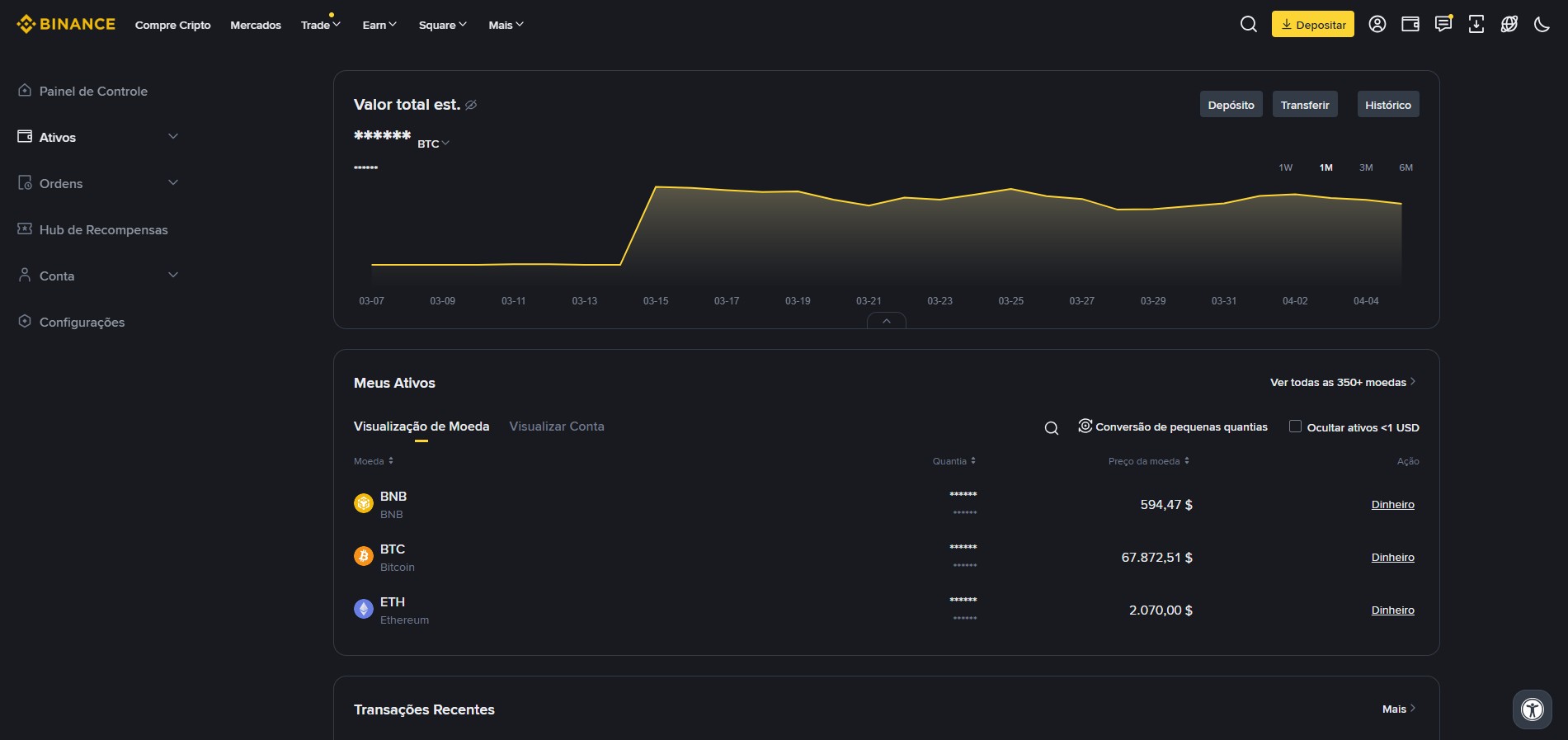
Task: Collapse the chart panel arrow
Action: pyautogui.click(x=887, y=321)
